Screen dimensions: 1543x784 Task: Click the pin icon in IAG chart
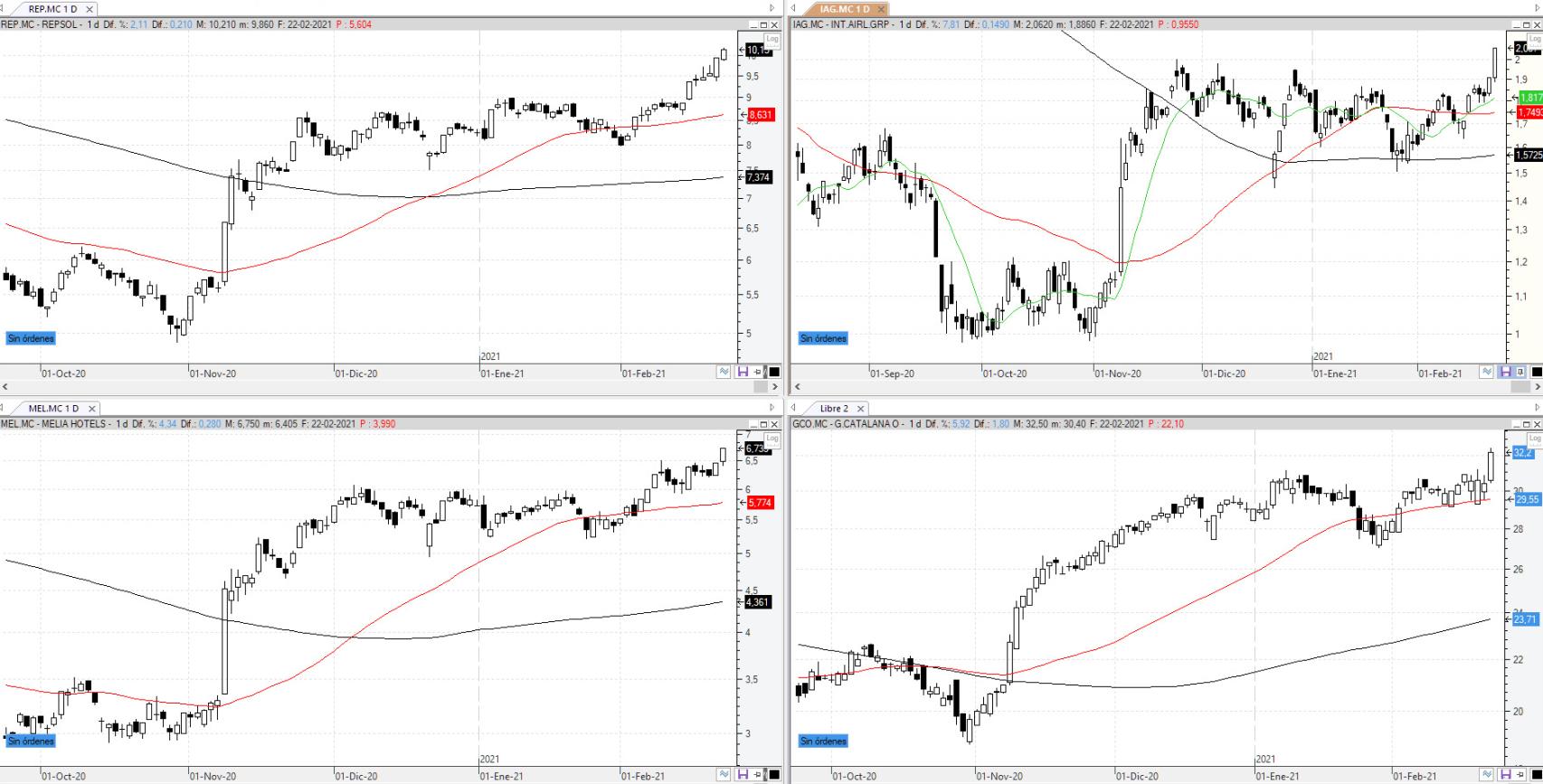coord(1521,372)
